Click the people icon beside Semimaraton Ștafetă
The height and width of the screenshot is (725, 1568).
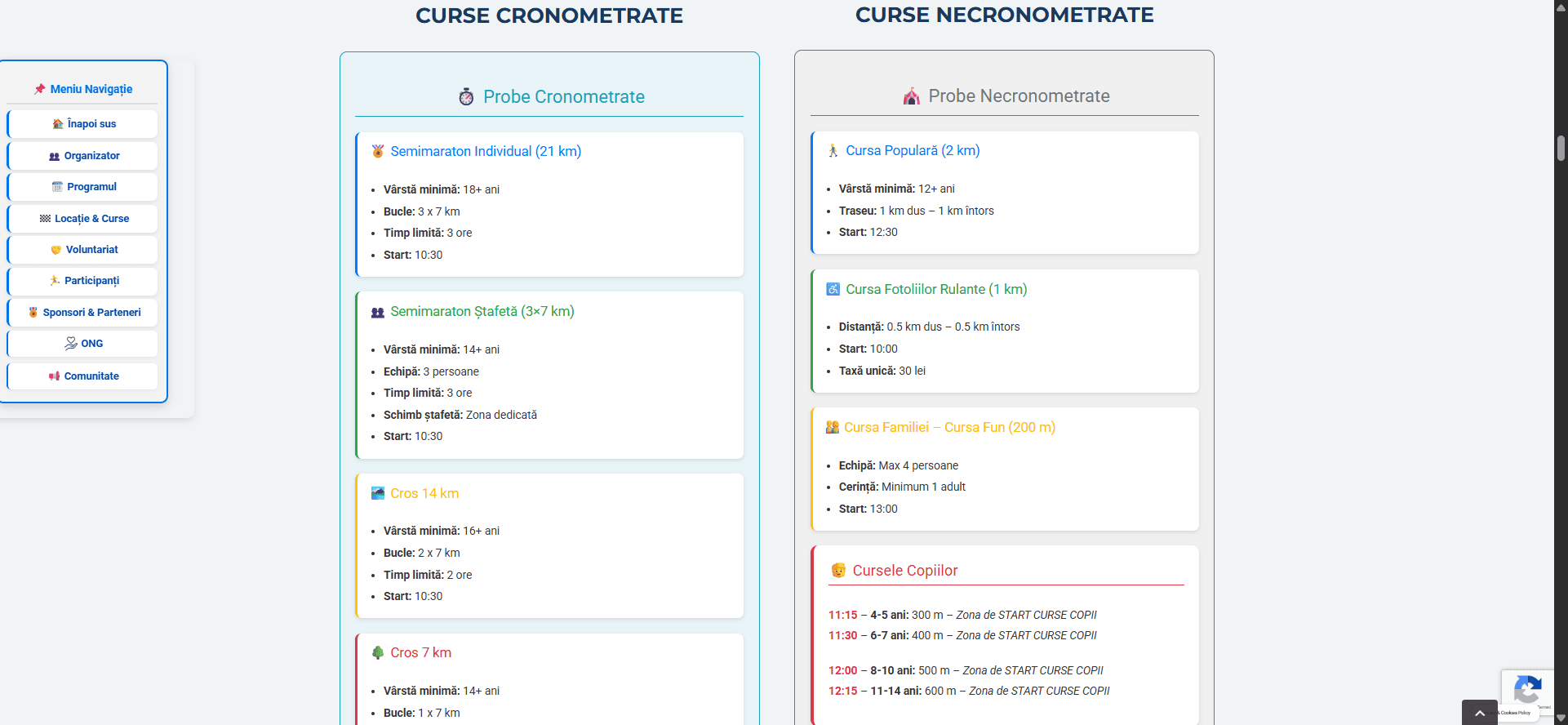[x=378, y=312]
